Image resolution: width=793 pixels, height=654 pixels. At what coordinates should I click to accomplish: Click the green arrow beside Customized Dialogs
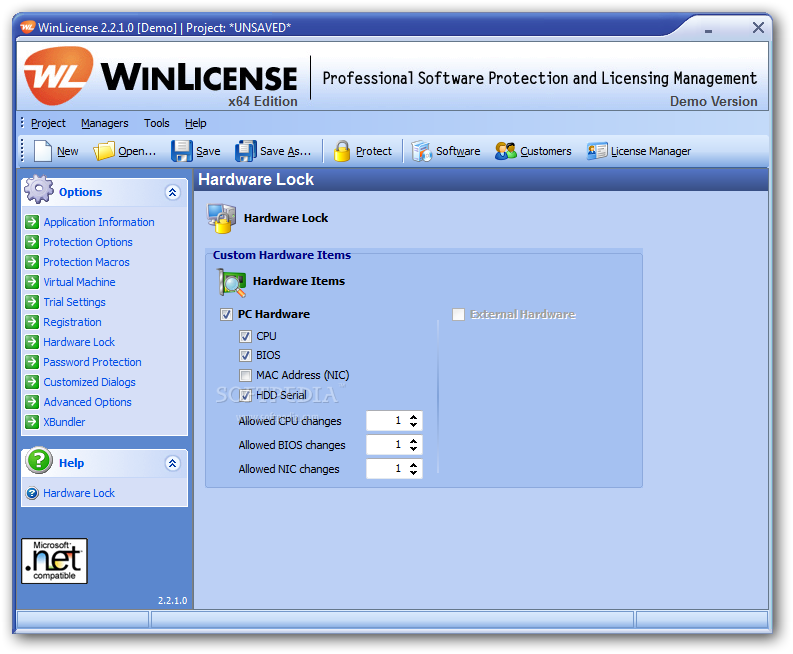pyautogui.click(x=32, y=382)
